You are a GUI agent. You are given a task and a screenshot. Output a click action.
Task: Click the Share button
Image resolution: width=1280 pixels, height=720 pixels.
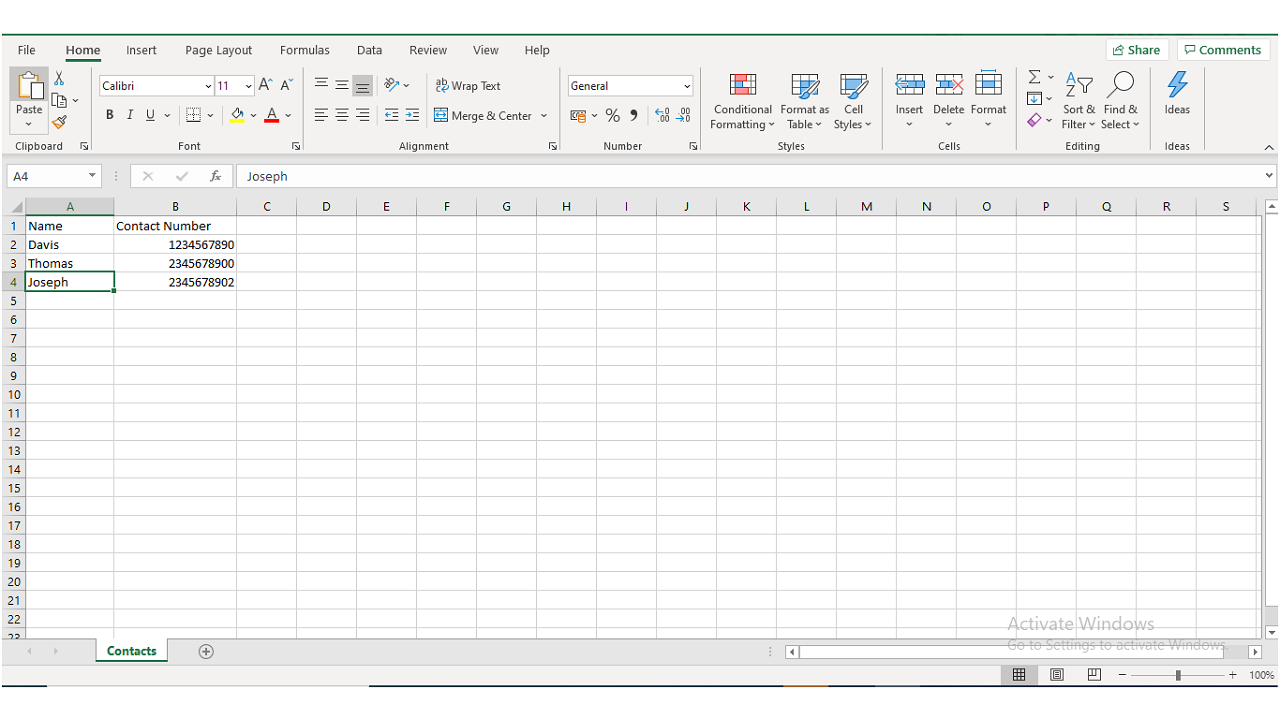click(x=1137, y=50)
